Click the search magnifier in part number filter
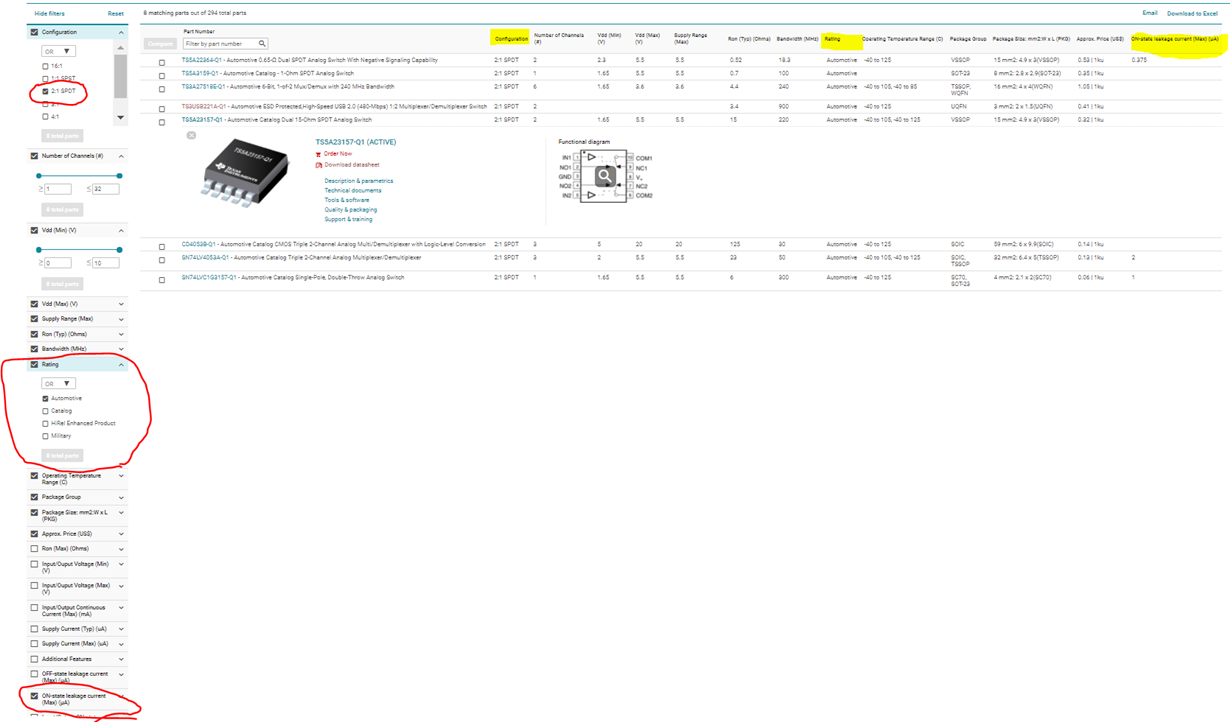Screen dimensions: 1230x722 point(263,44)
